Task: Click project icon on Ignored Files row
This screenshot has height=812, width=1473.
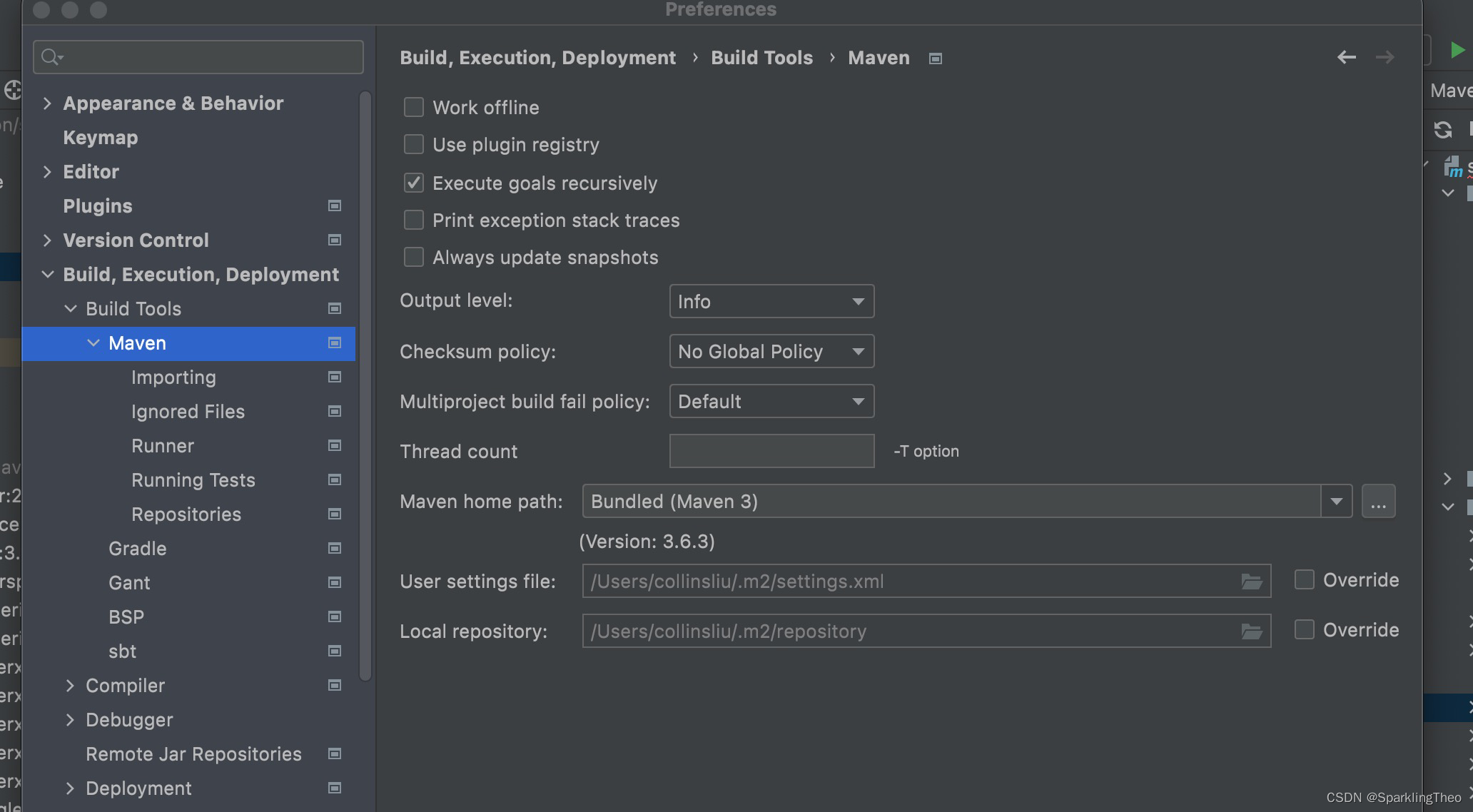Action: coord(334,412)
